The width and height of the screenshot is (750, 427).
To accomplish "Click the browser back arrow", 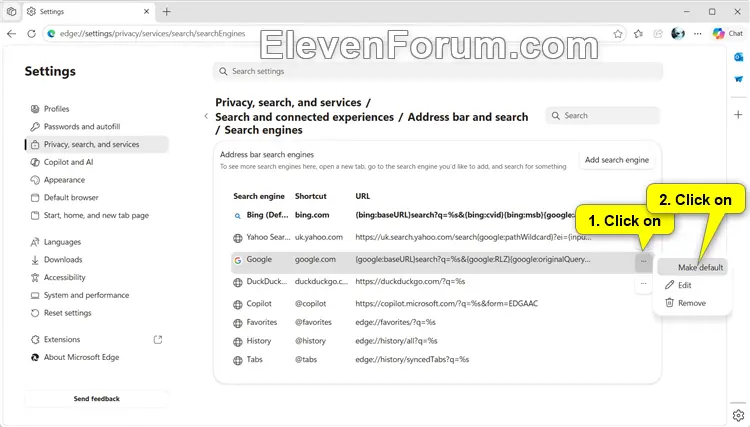I will click(11, 33).
